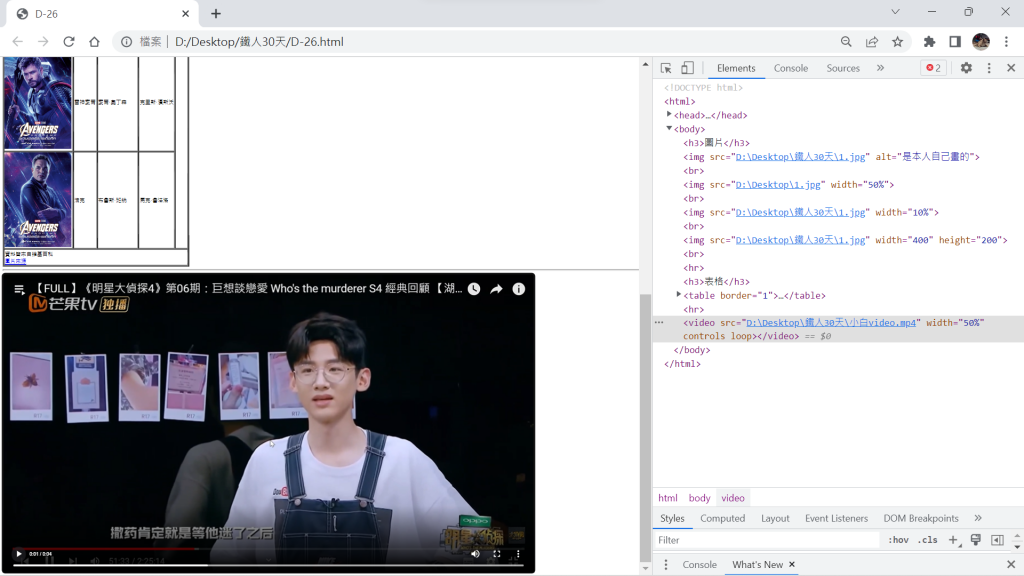Click img src link with width 400

[801, 240]
